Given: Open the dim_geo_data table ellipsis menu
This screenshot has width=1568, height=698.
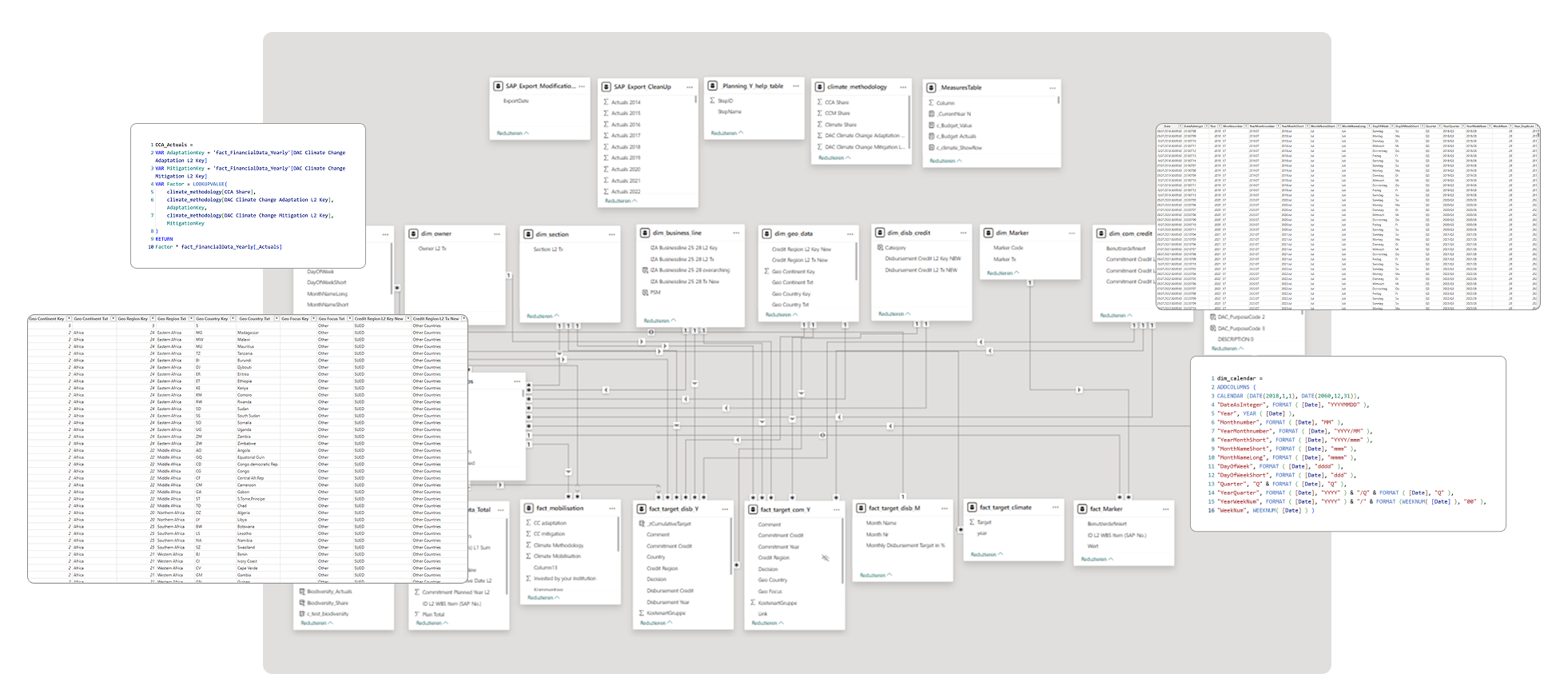Looking at the screenshot, I should point(850,233).
